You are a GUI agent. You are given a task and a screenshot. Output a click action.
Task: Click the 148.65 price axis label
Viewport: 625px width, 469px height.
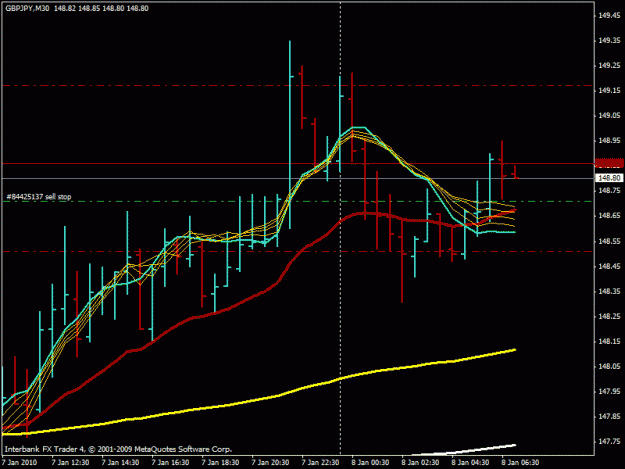609,216
